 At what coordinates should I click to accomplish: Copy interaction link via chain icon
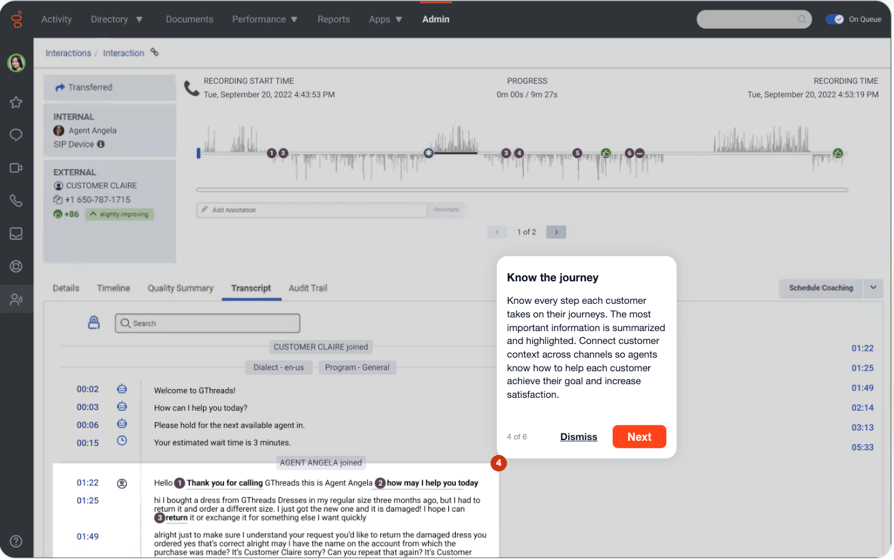(x=155, y=52)
